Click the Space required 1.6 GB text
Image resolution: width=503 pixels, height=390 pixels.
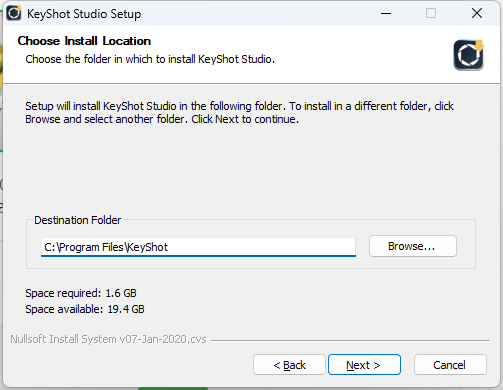point(81,293)
